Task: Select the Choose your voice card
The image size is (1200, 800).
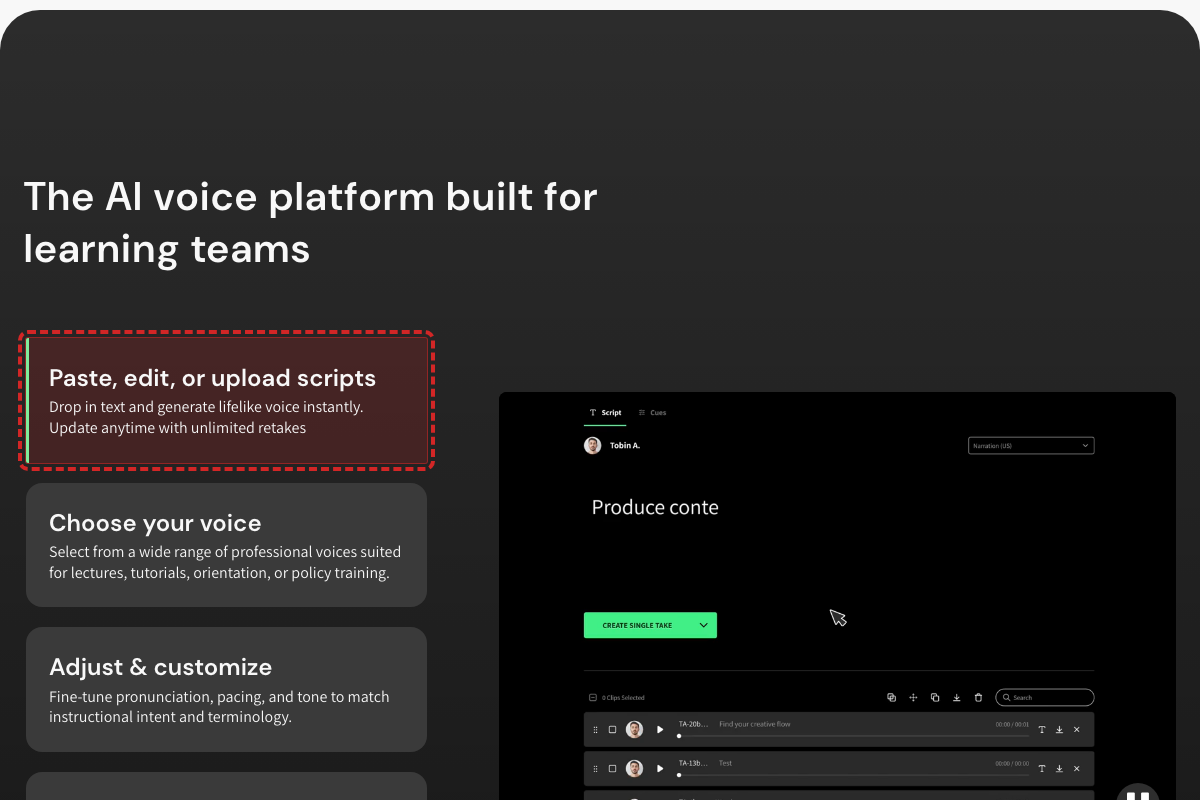Action: pyautogui.click(x=226, y=545)
